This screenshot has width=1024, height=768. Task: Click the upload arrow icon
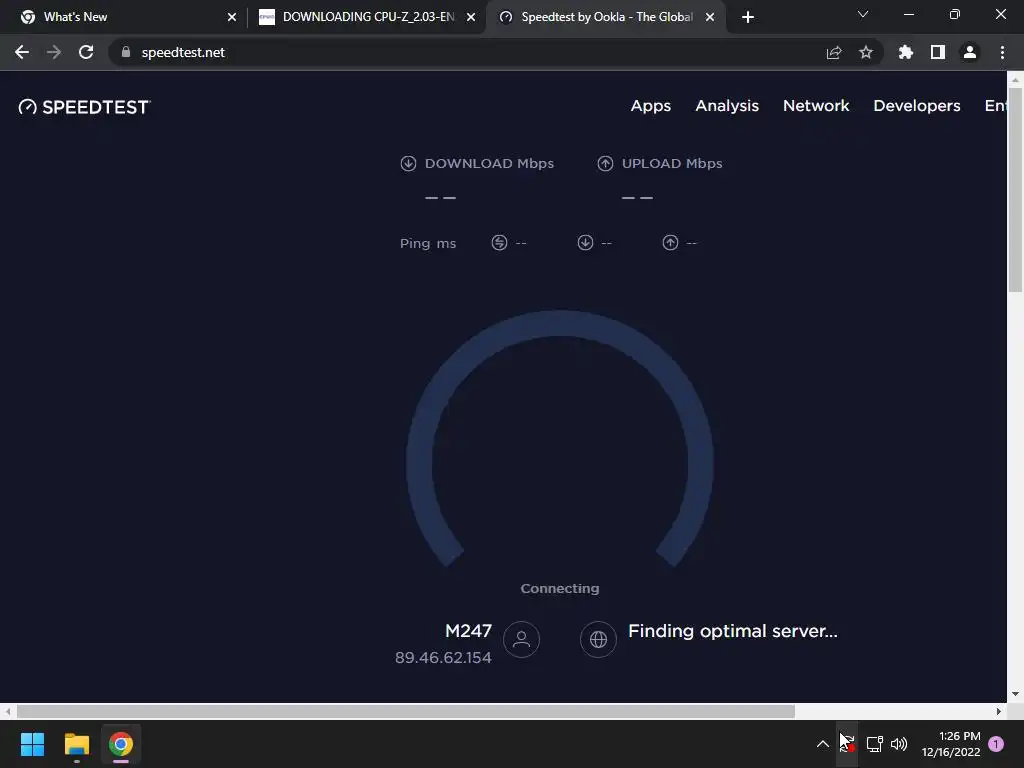click(605, 163)
